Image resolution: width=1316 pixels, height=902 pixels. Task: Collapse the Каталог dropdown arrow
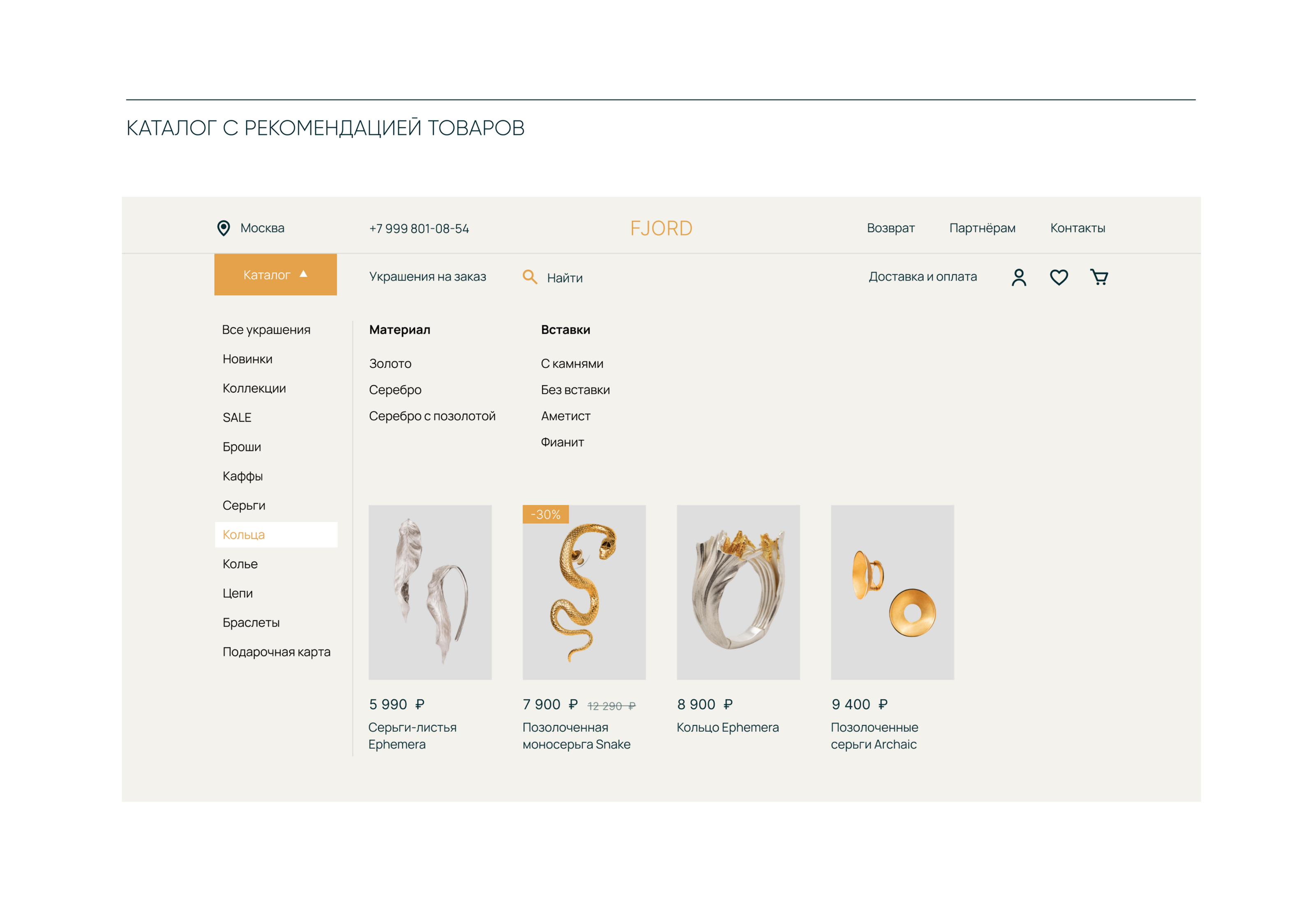click(304, 274)
